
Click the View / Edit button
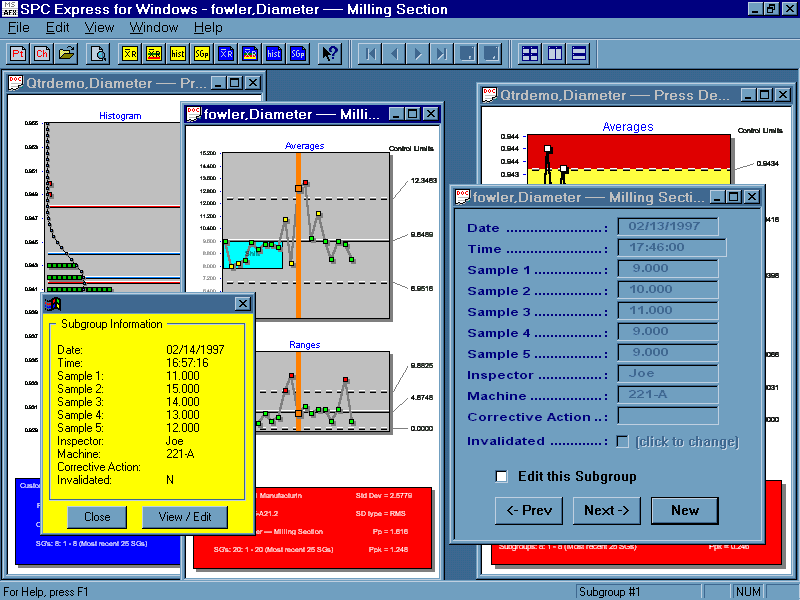tap(185, 517)
